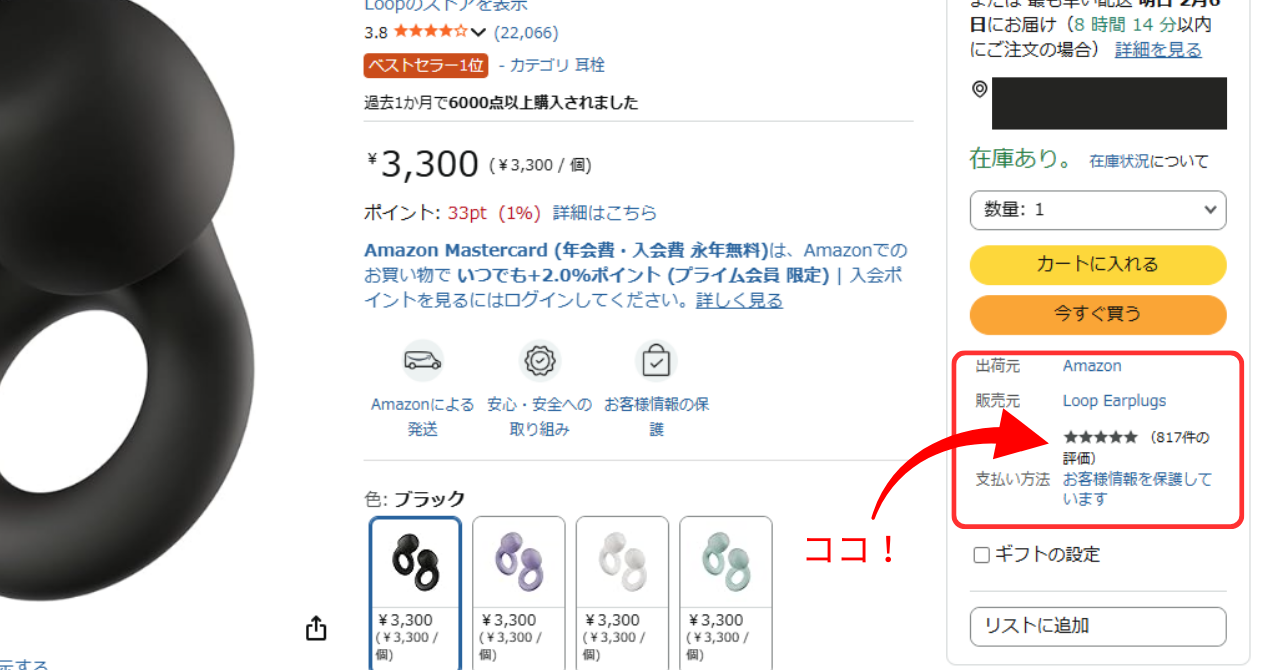This screenshot has height=670, width=1280.
Task: Click the ベストセラー1位 badge
Action: tap(426, 66)
